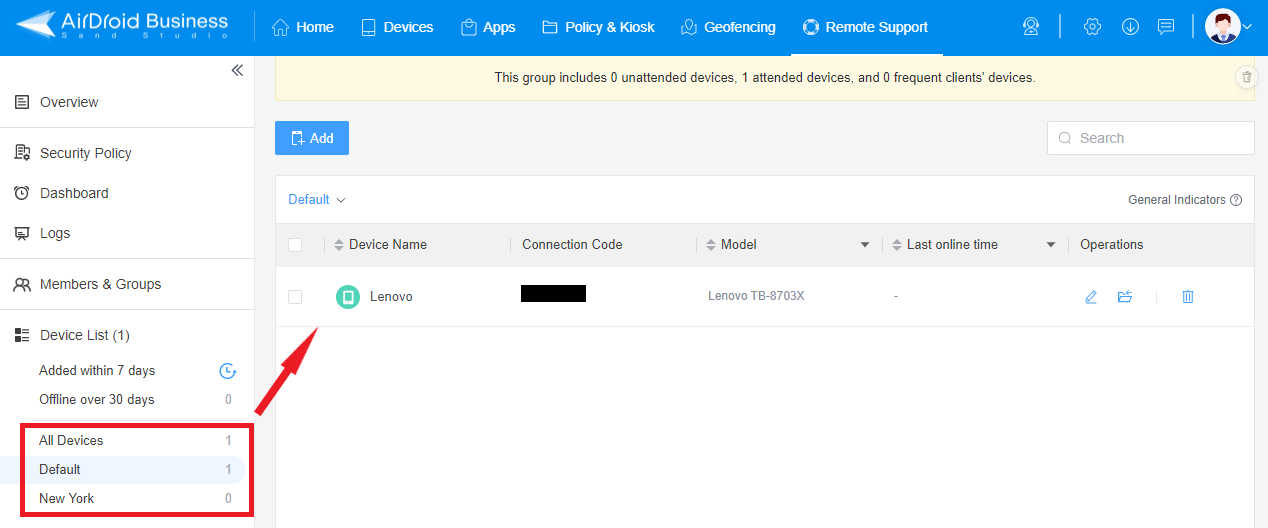Click the Lenovo device tablet icon

(x=348, y=296)
